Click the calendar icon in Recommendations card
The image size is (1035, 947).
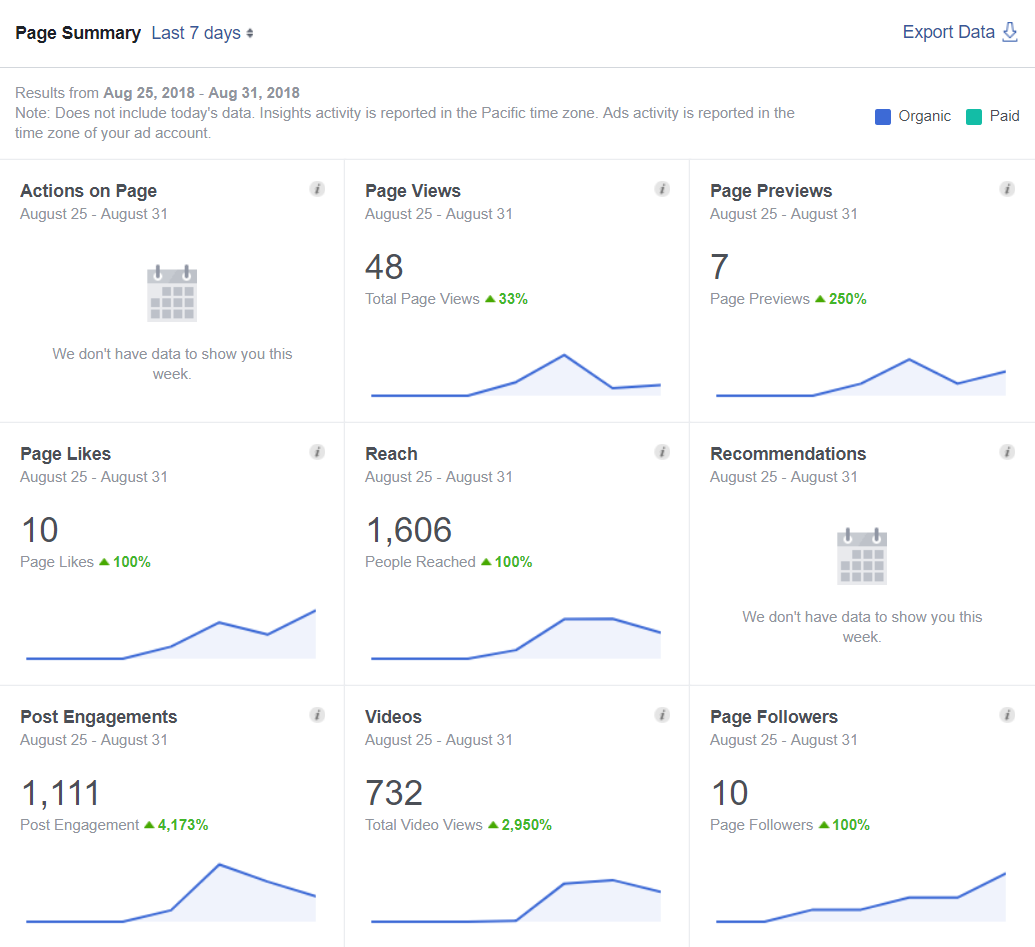pos(861,557)
